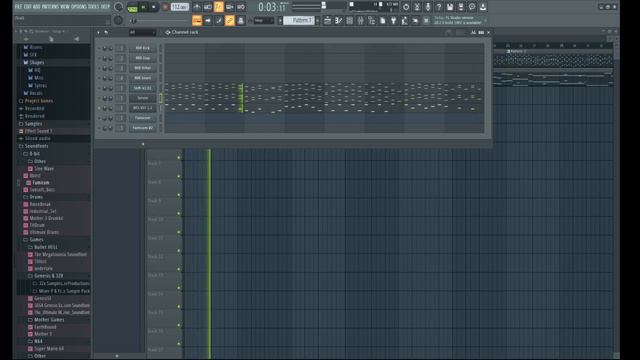Open the piano roll view icon
Image resolution: width=640 pixels, height=360 pixels.
point(338,20)
